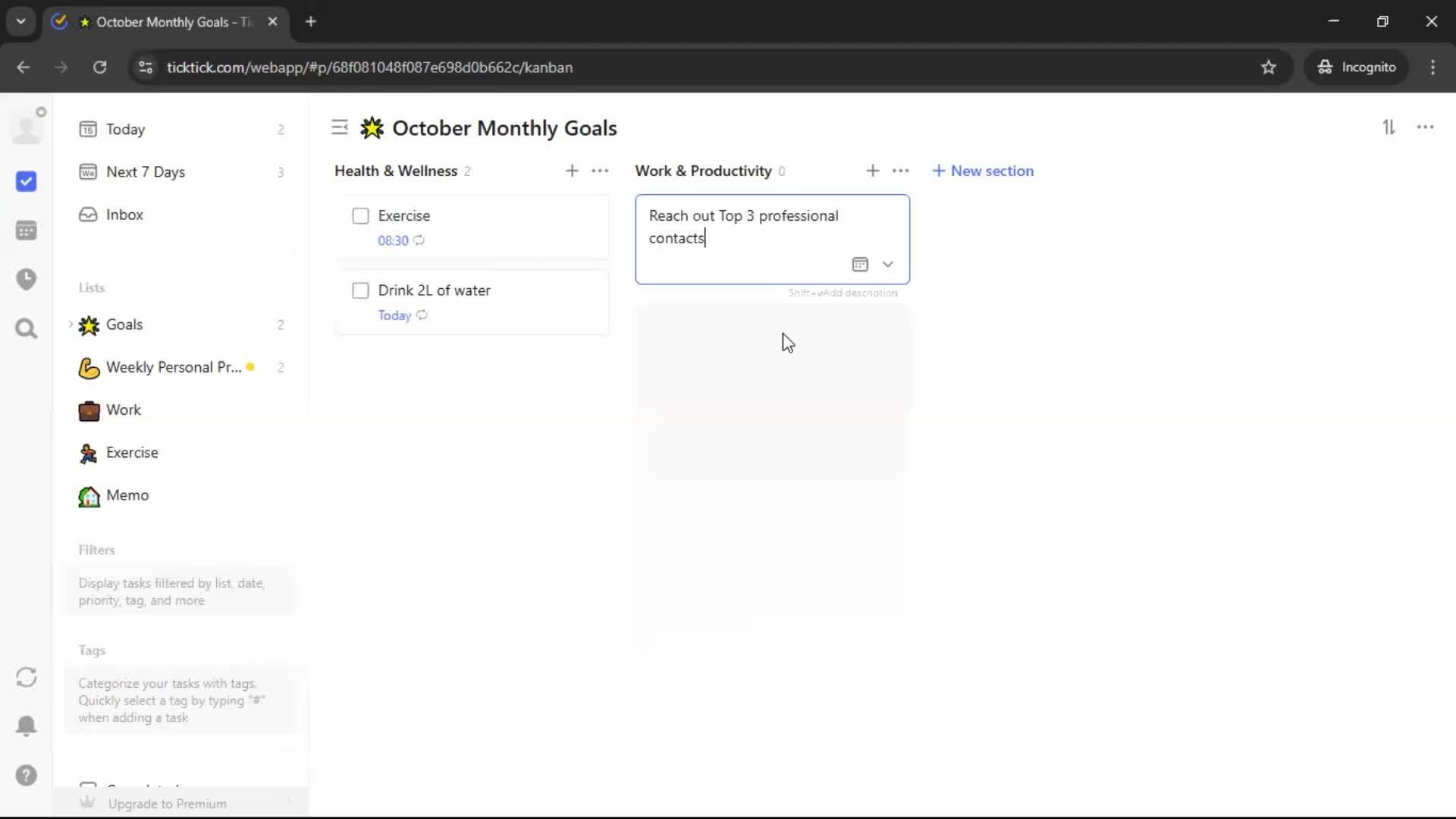Open the Pomodoro focus clock icon
The width and height of the screenshot is (1456, 819).
(26, 279)
